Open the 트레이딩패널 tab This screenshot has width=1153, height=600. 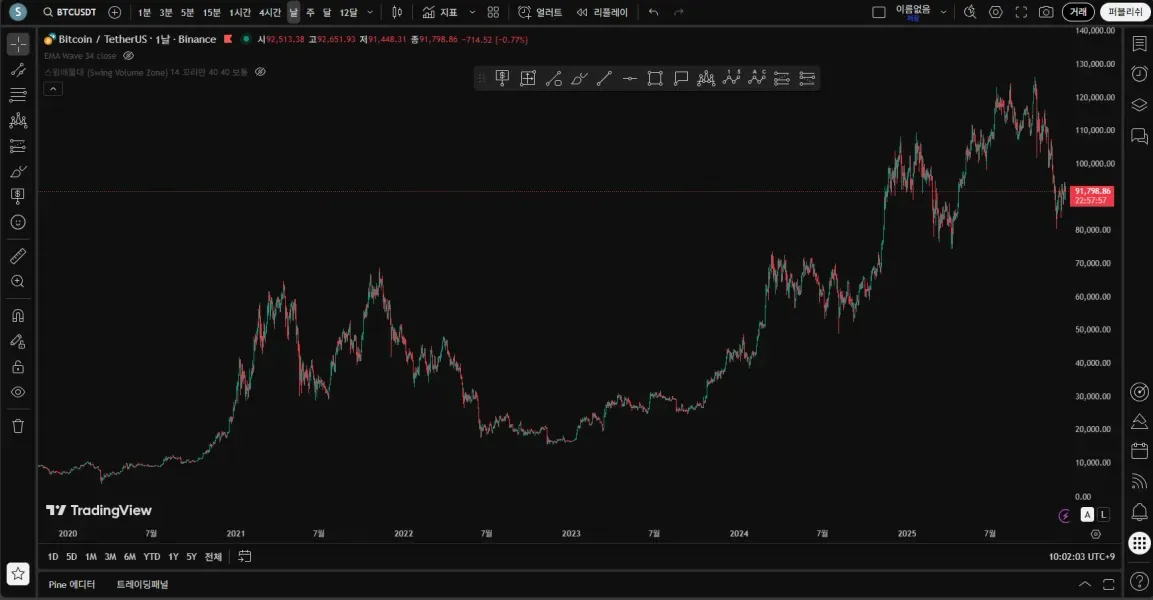point(143,585)
